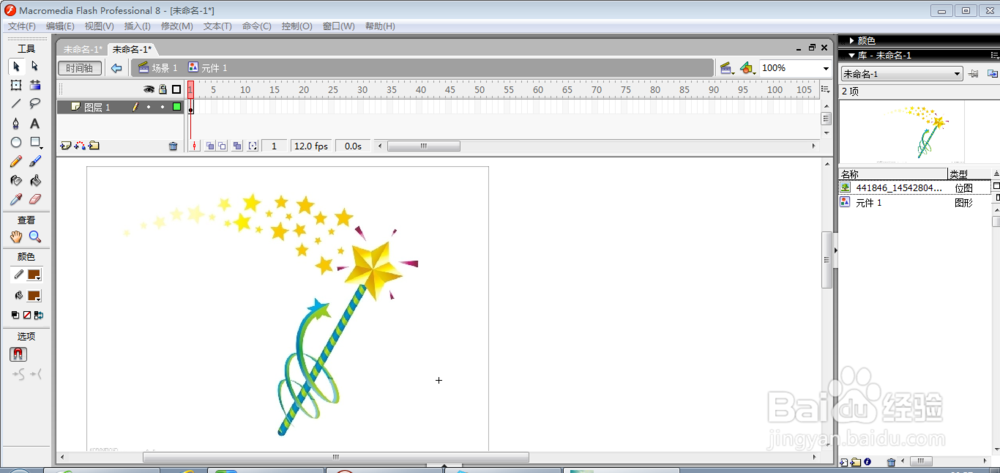
Task: Open the 文件(F) menu
Action: point(22,26)
